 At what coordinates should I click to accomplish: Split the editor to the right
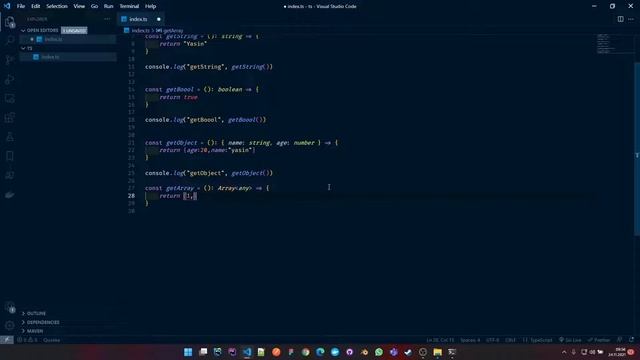point(620,19)
